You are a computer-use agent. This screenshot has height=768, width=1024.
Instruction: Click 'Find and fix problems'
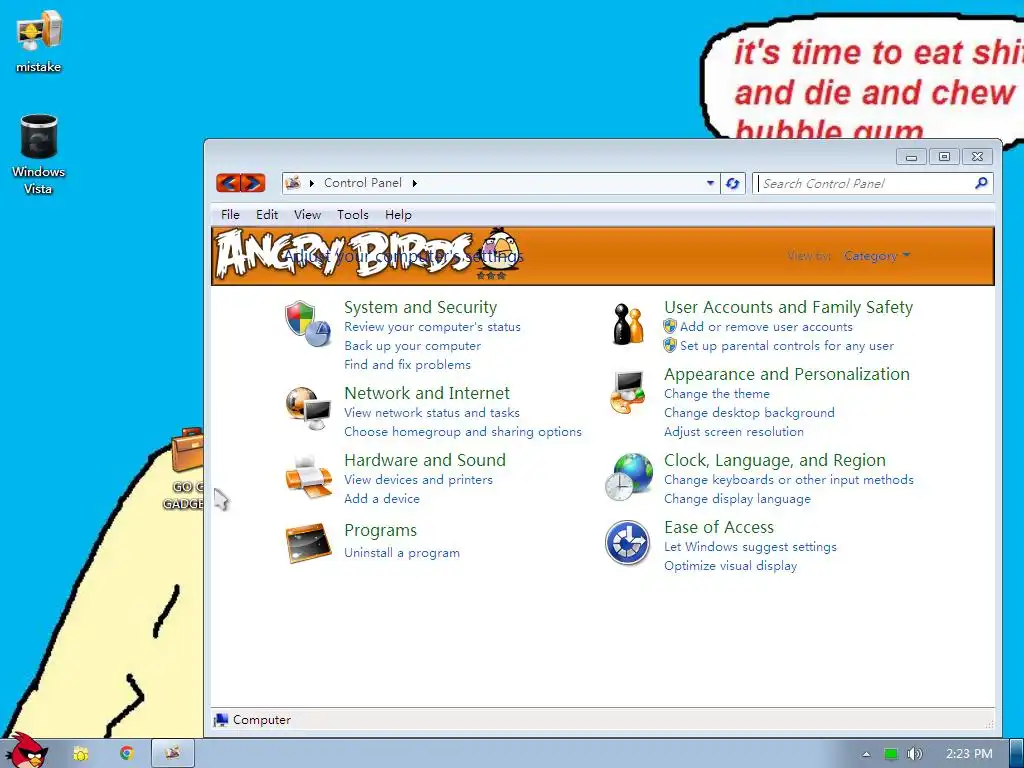(407, 364)
